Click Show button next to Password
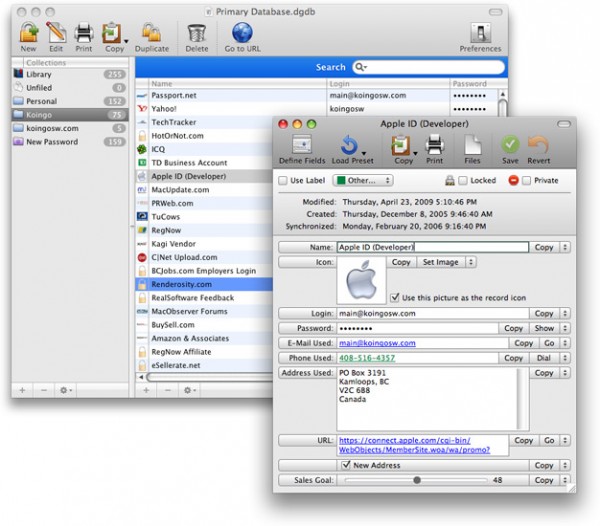600x526 pixels. (x=546, y=328)
